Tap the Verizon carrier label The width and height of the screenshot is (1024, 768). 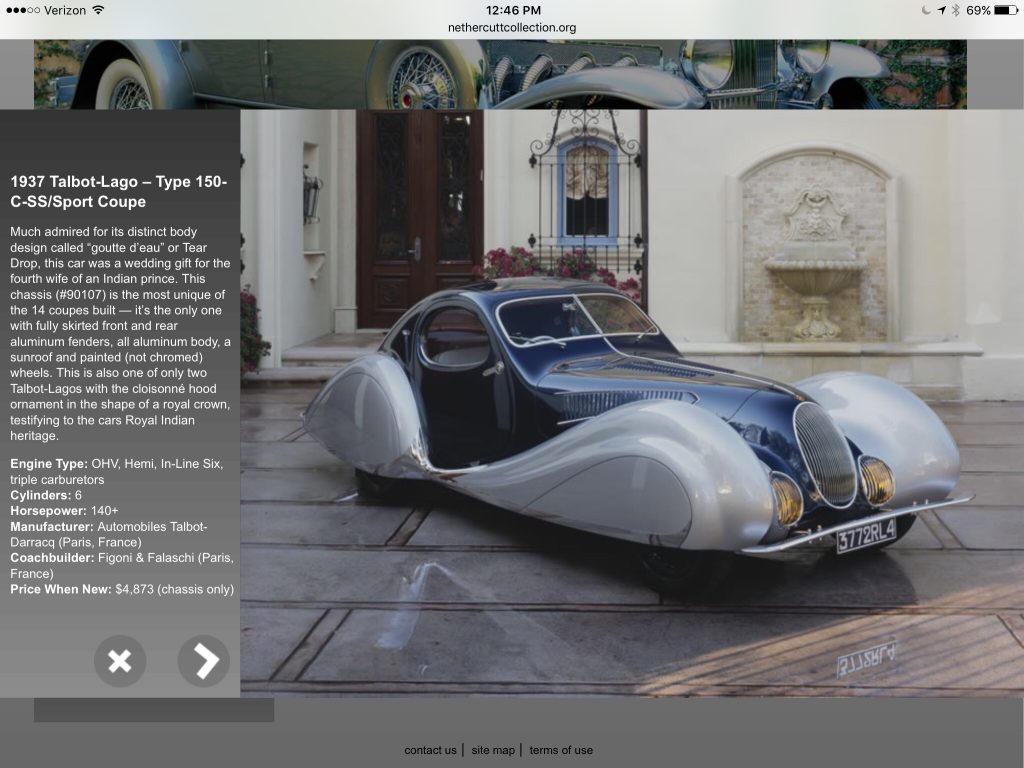(x=65, y=10)
